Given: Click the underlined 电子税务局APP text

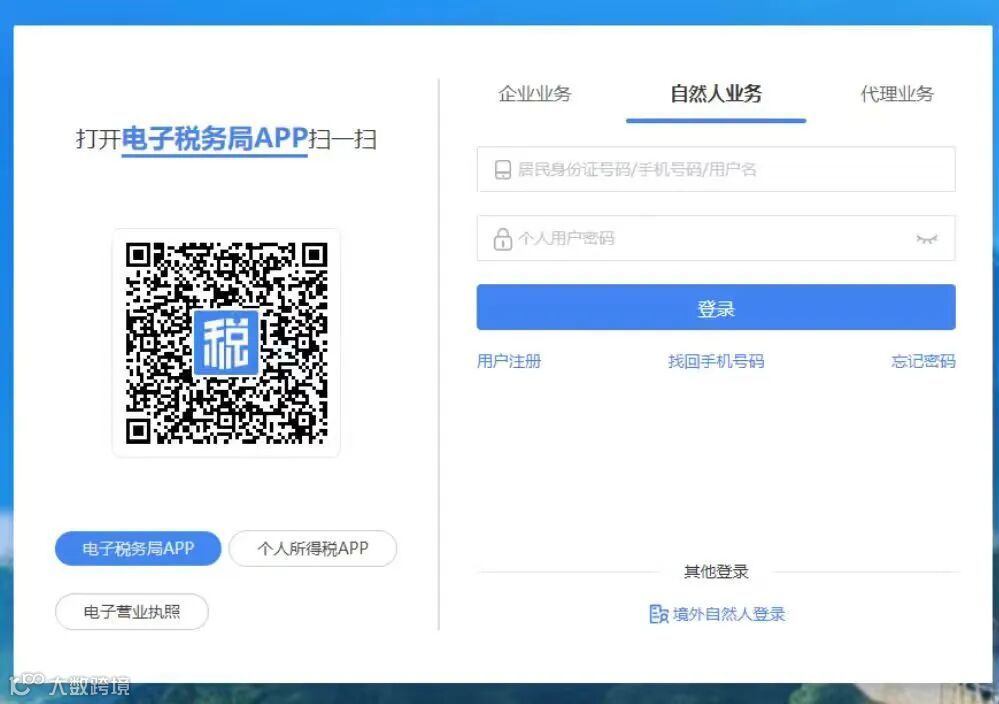Looking at the screenshot, I should [x=213, y=139].
